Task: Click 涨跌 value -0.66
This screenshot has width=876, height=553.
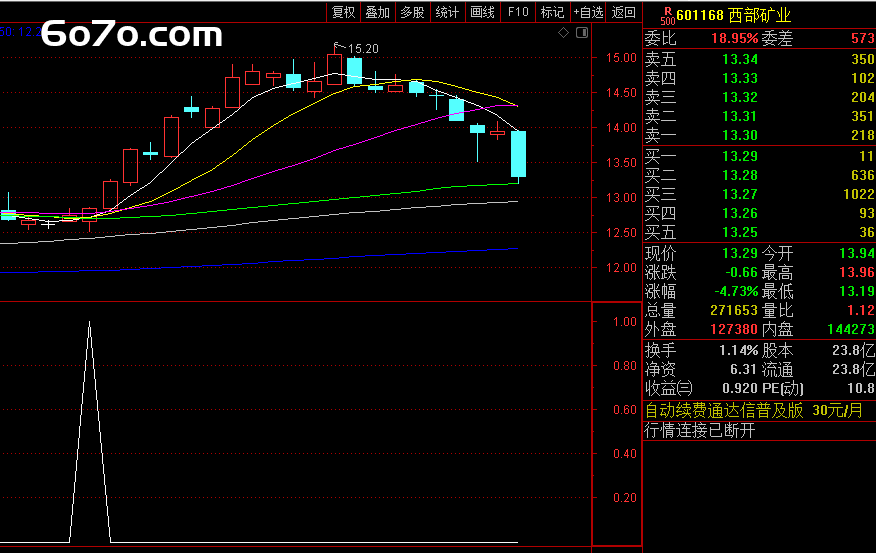Action: click(x=741, y=273)
